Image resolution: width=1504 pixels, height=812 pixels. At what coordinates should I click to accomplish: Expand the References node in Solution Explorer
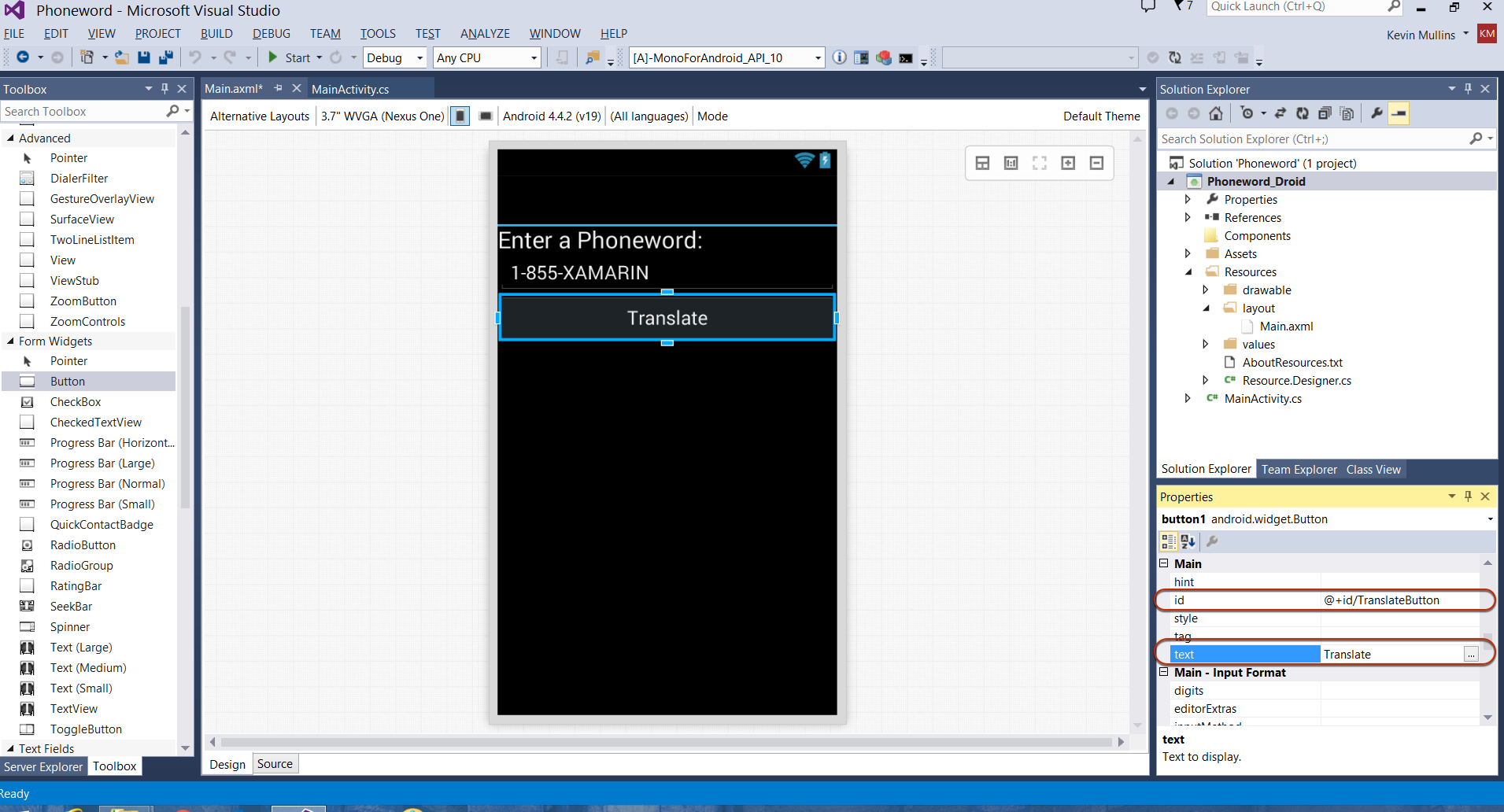[1188, 218]
